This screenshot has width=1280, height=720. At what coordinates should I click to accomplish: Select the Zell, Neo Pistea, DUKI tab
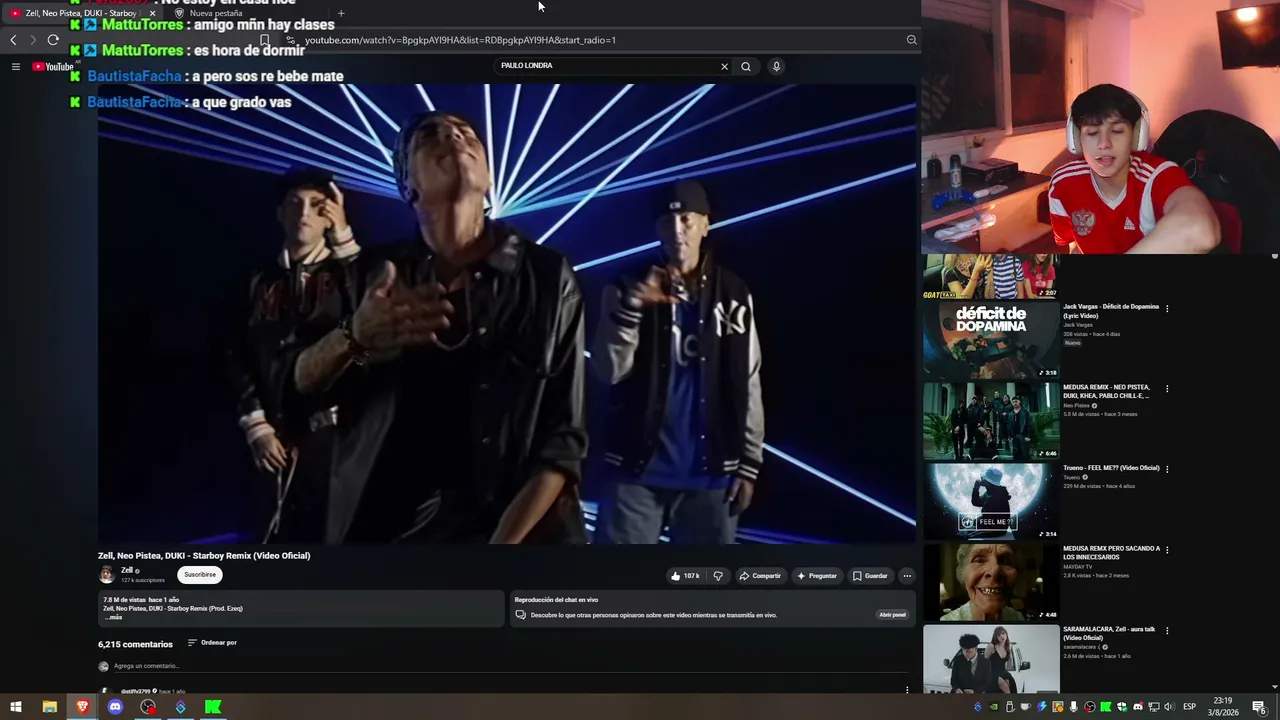(x=82, y=13)
